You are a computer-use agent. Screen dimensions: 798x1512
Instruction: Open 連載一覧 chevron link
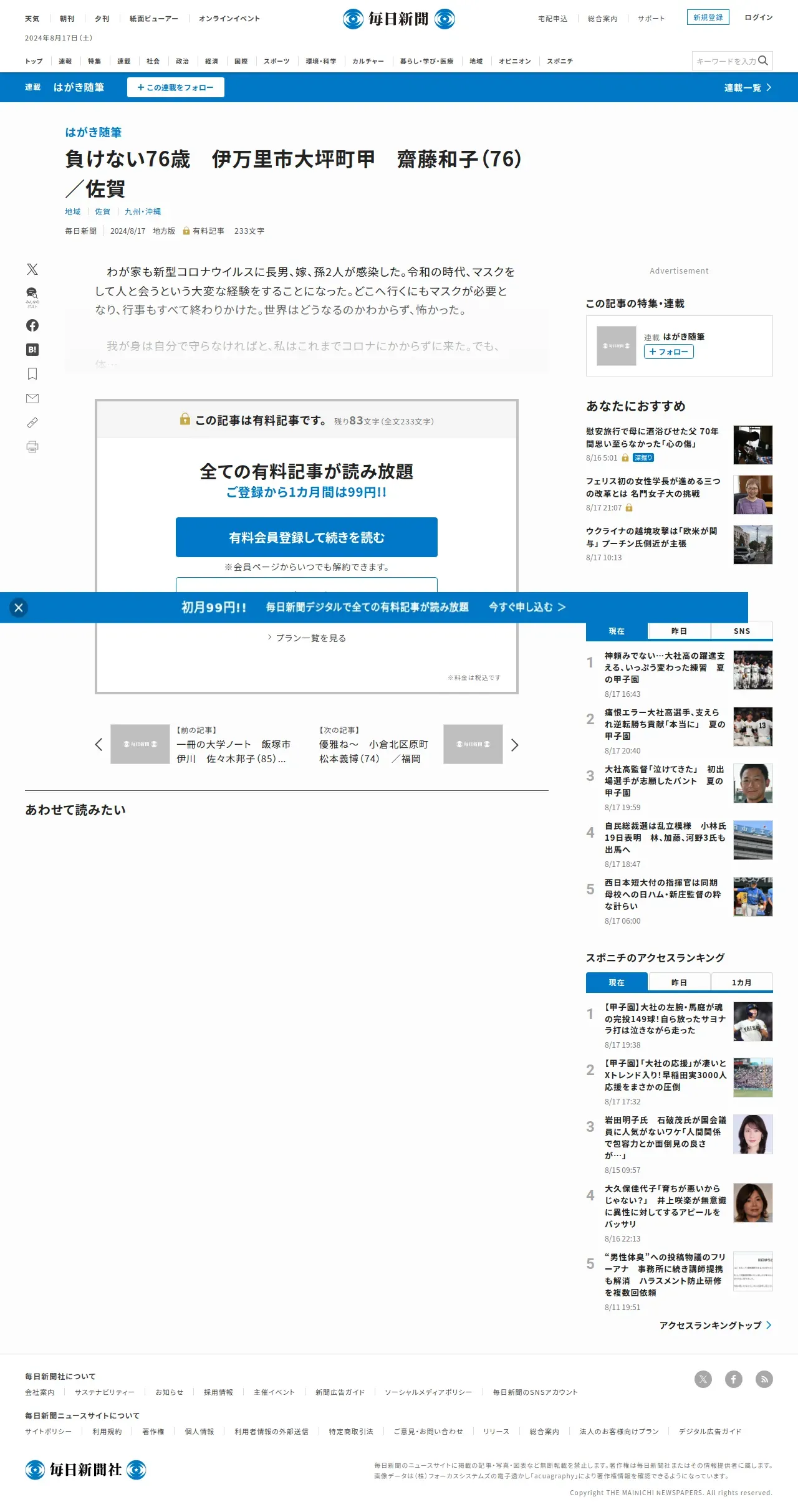pyautogui.click(x=748, y=88)
